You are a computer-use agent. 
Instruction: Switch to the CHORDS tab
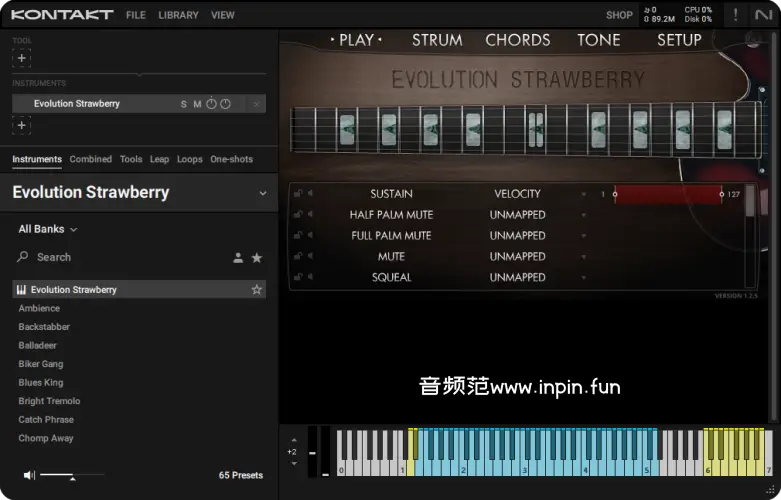click(x=517, y=40)
